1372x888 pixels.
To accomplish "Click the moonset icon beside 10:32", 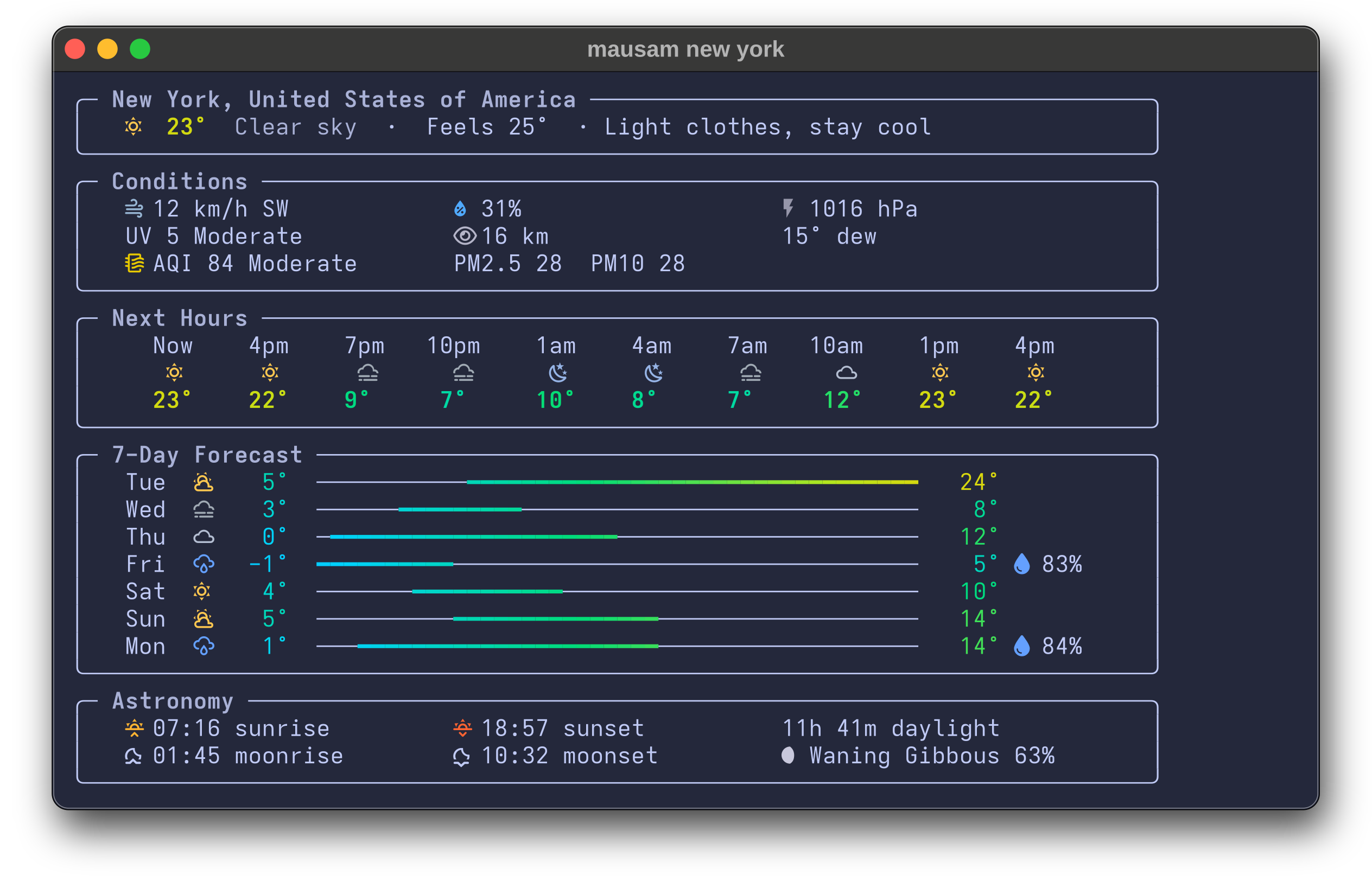I will point(461,757).
